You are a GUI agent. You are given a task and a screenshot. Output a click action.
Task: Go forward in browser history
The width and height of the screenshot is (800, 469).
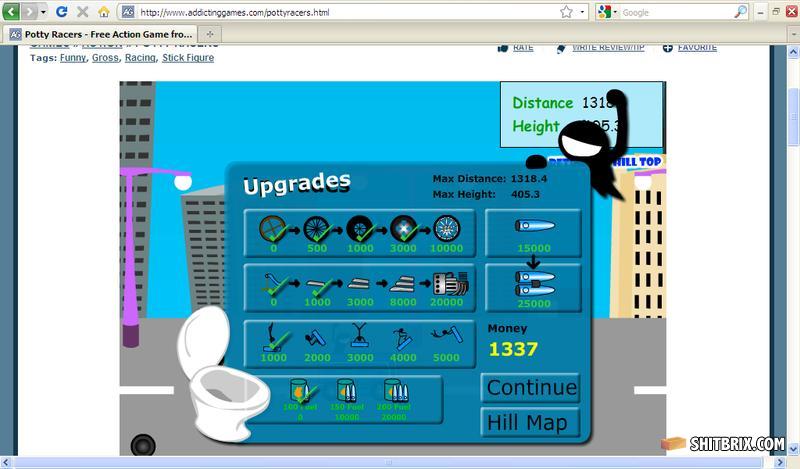(29, 11)
